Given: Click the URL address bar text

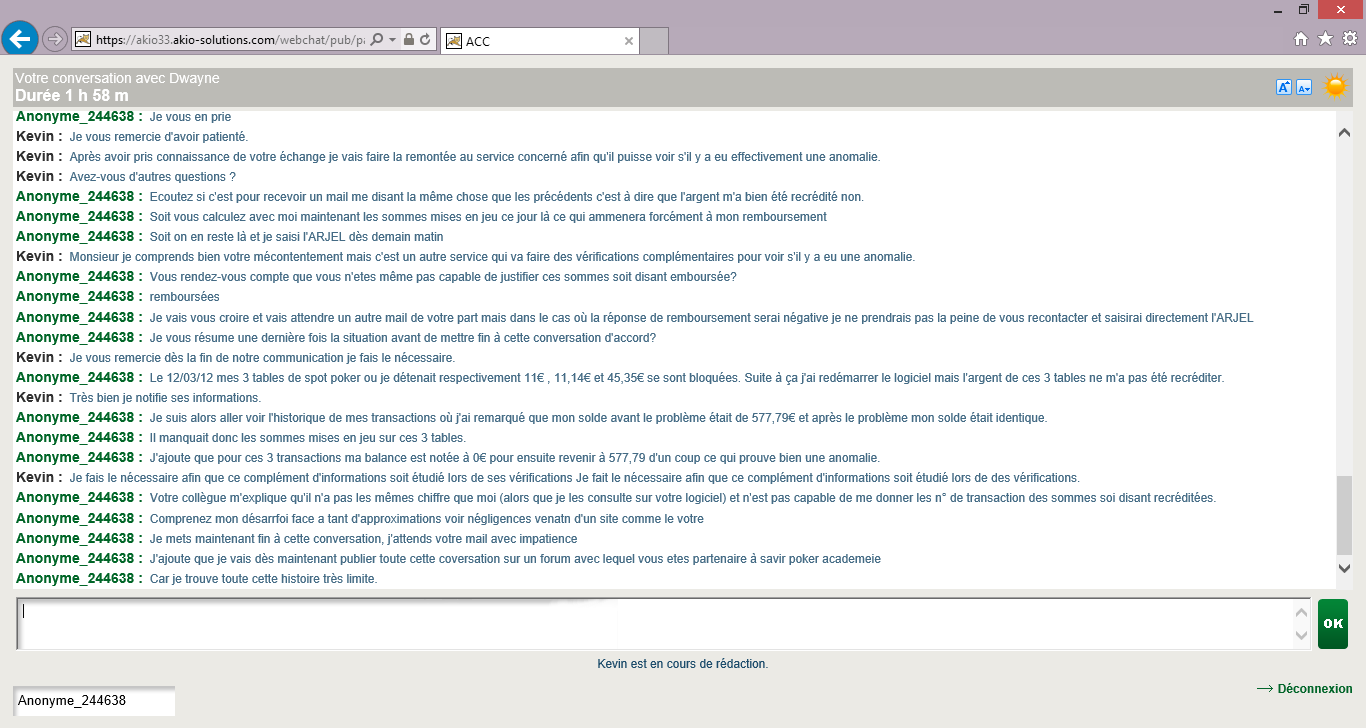Looking at the screenshot, I should (230, 40).
